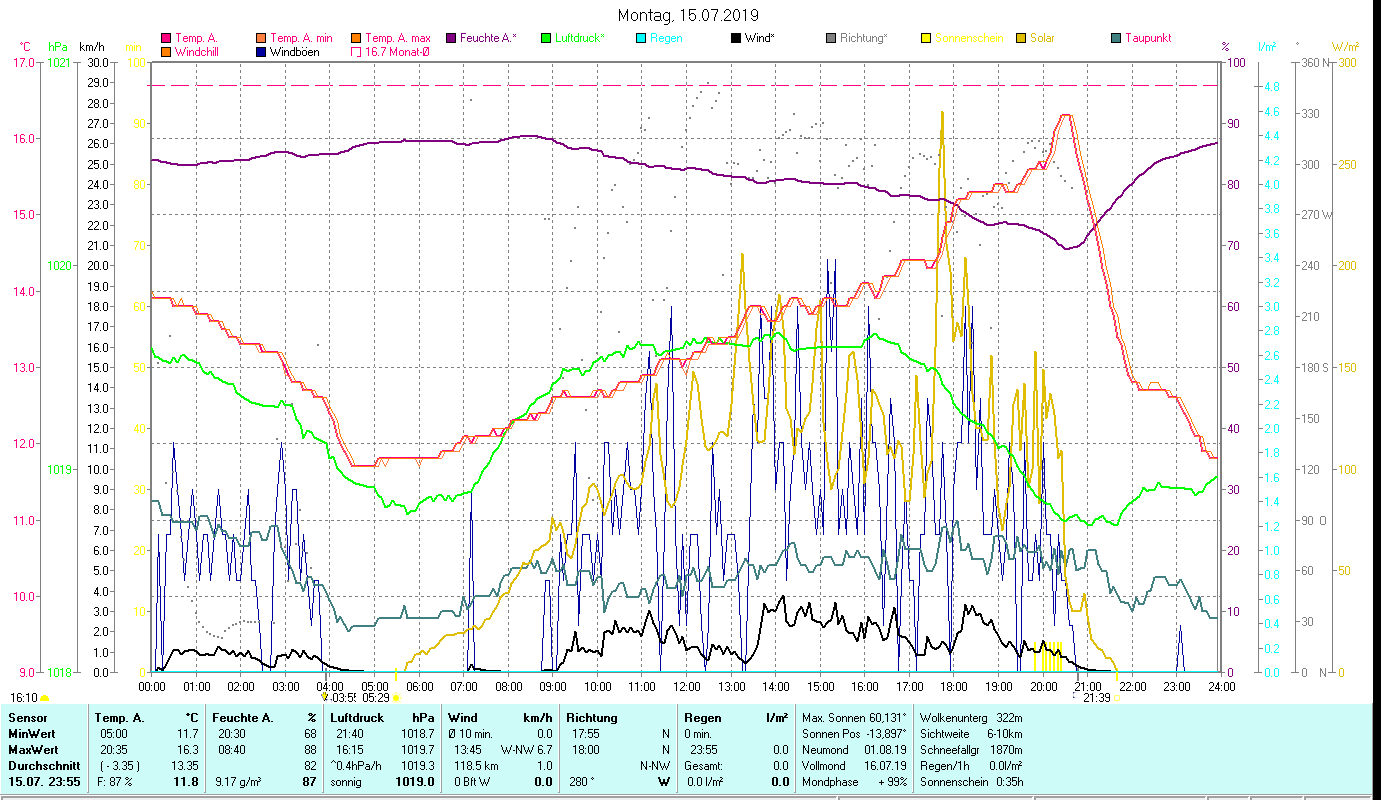This screenshot has height=800, width=1381.
Task: Click the "W-NW 6.7" max wind entry
Action: tap(528, 749)
